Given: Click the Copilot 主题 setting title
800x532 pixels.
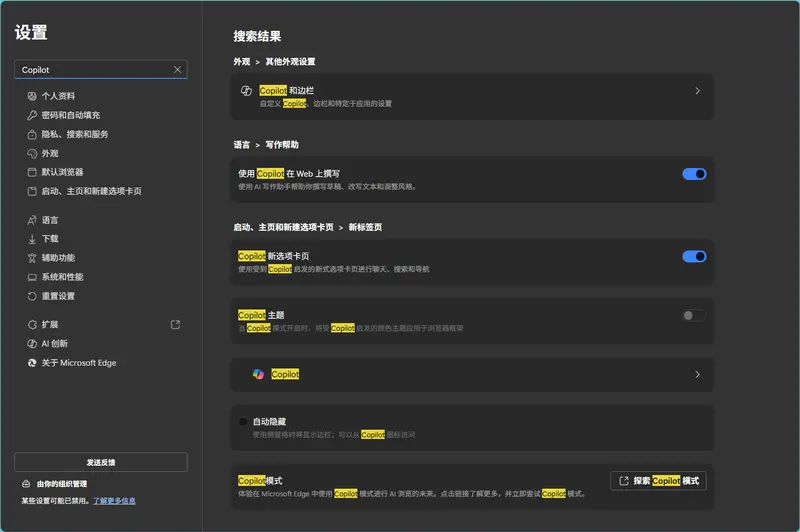Looking at the screenshot, I should click(261, 315).
